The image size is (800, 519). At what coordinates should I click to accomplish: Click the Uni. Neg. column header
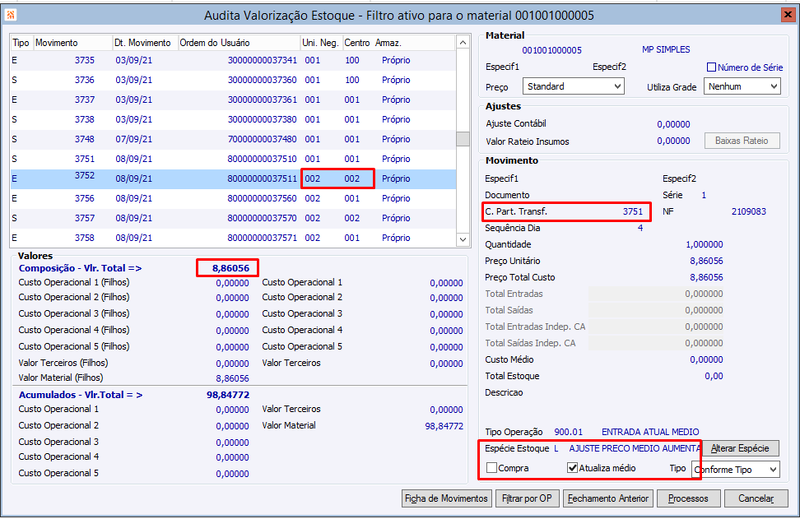321,43
